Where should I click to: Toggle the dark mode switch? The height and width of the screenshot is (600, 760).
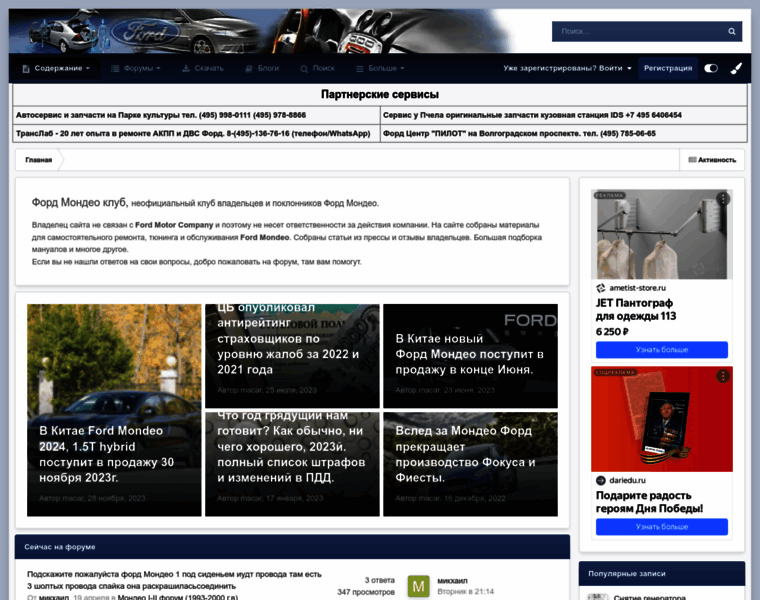pyautogui.click(x=711, y=68)
